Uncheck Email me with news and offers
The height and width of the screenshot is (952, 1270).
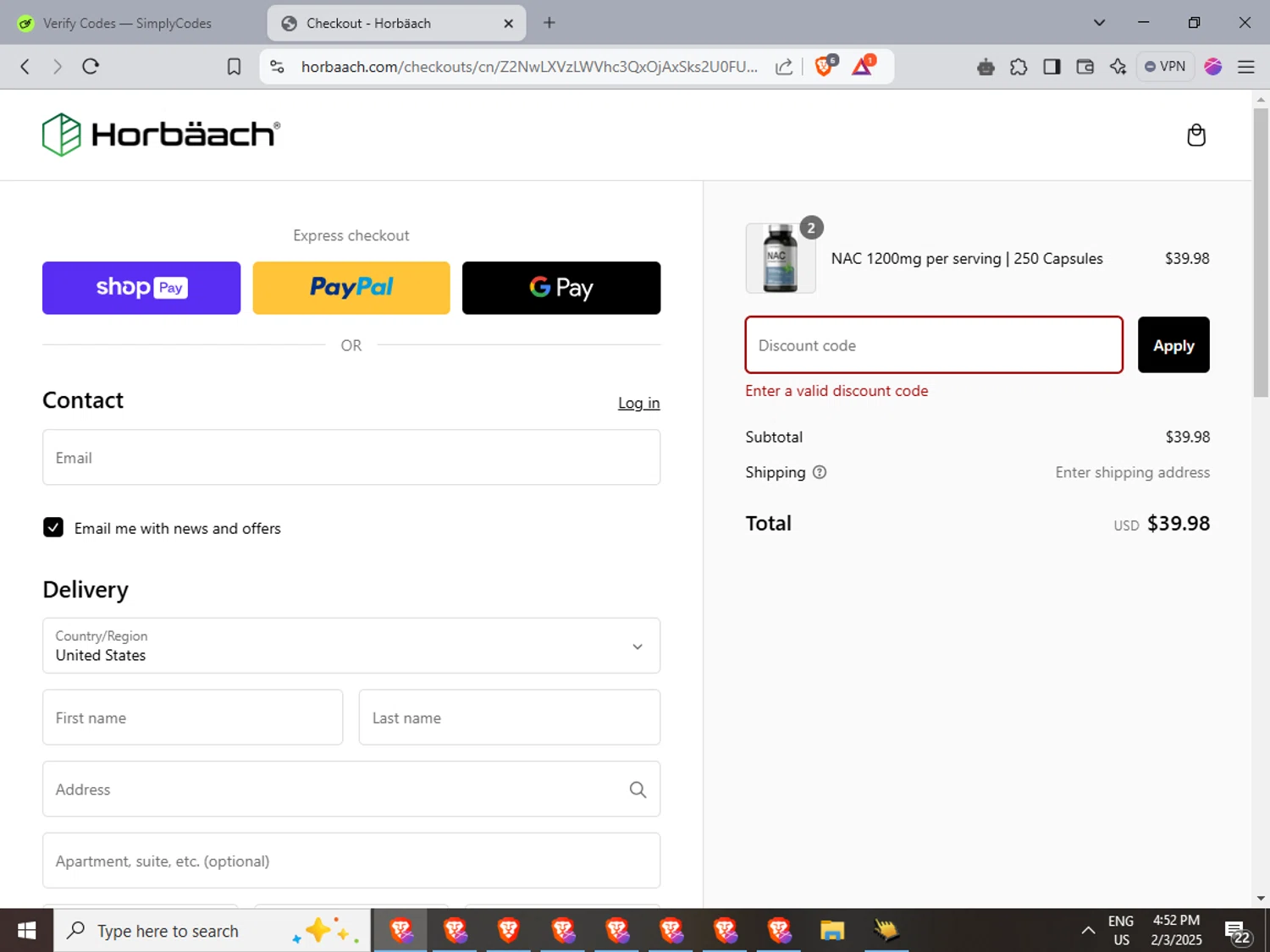point(53,528)
